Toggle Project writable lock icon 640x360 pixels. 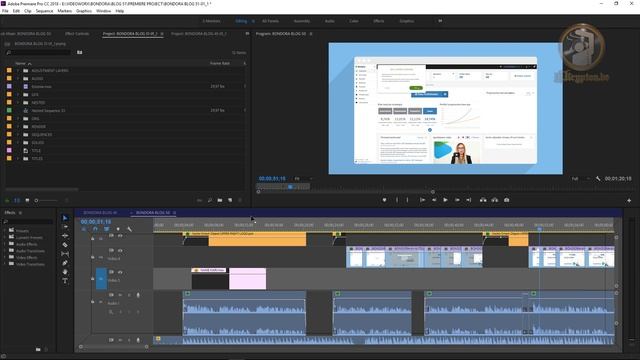[x=7, y=200]
